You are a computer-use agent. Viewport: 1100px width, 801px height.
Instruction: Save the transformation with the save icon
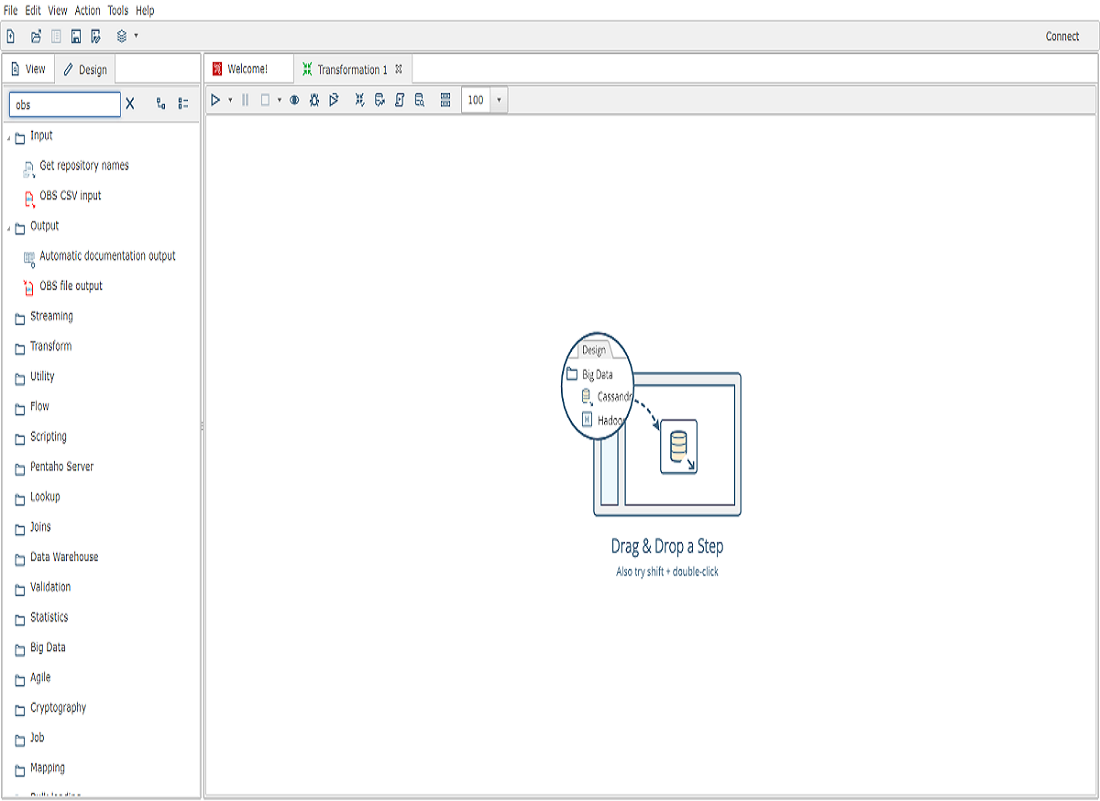point(76,36)
